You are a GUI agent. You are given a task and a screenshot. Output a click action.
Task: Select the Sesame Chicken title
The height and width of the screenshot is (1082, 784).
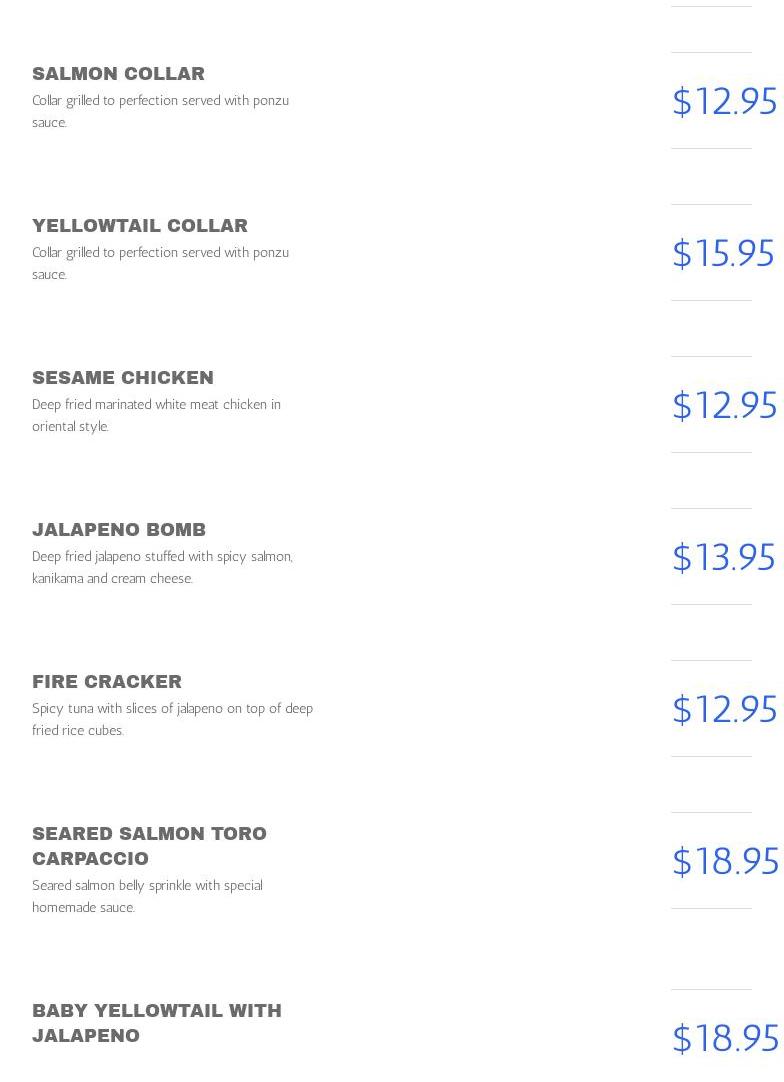coord(123,377)
